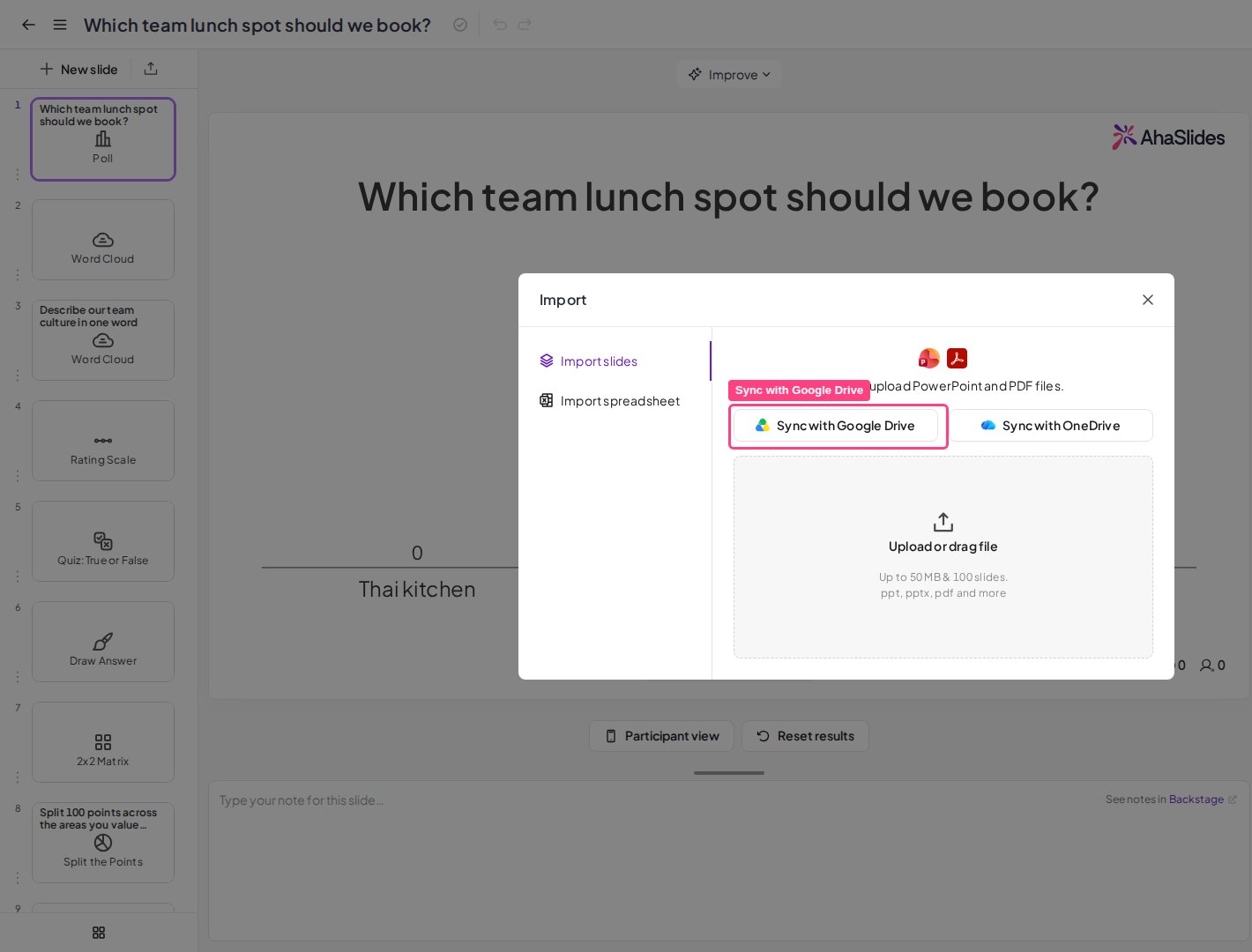Select the Rating Scale slide
Viewport: 1252px width, 952px height.
click(x=103, y=441)
